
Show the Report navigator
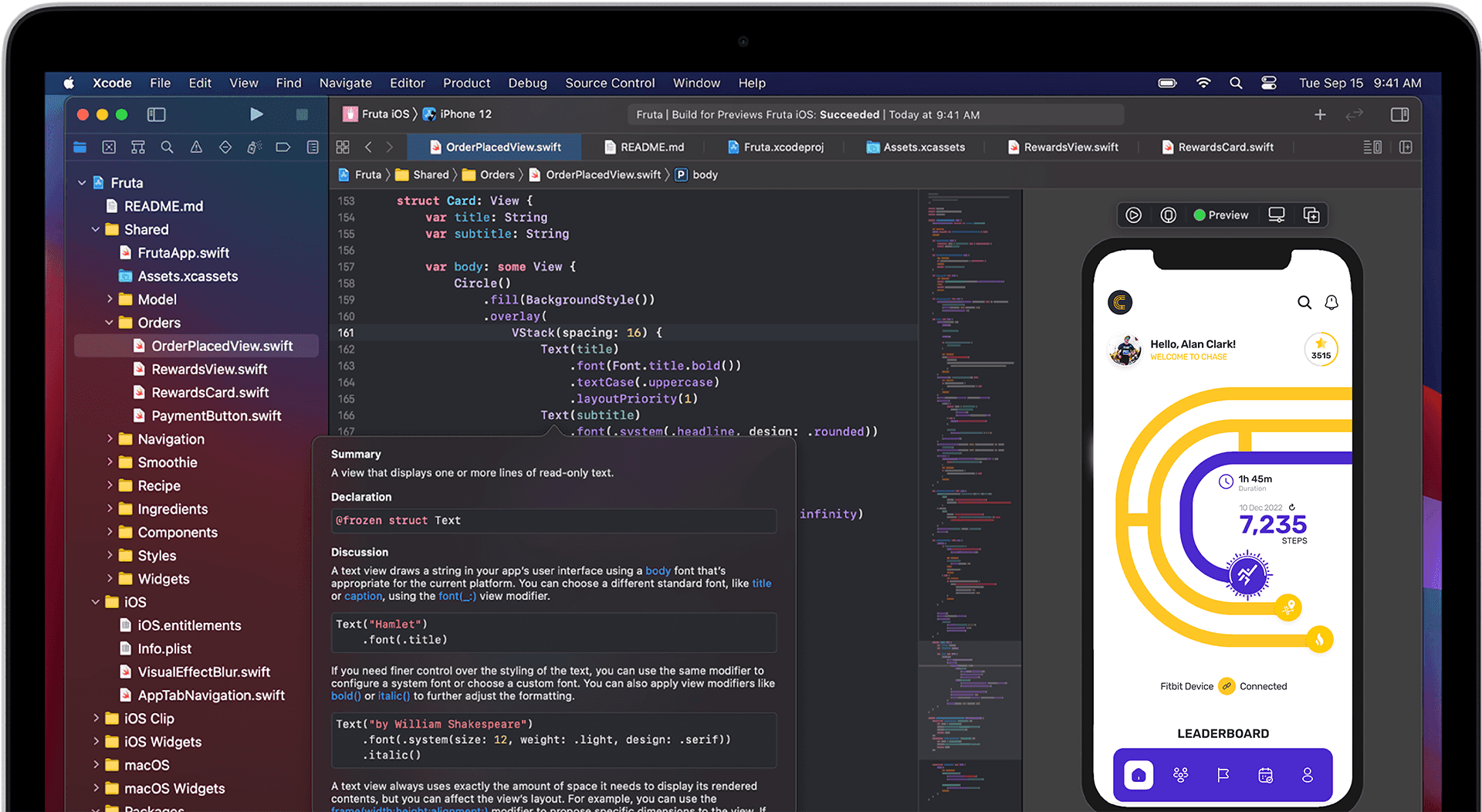click(x=313, y=147)
